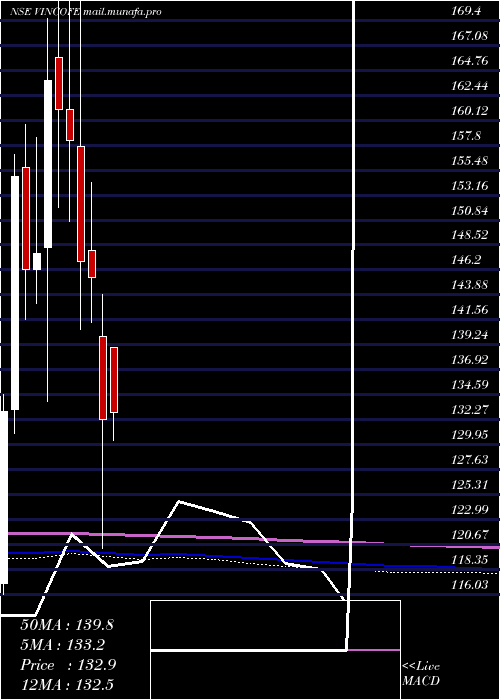500x700 pixels.
Task: Click the 136.92 price axis label
Action: [x=470, y=360]
